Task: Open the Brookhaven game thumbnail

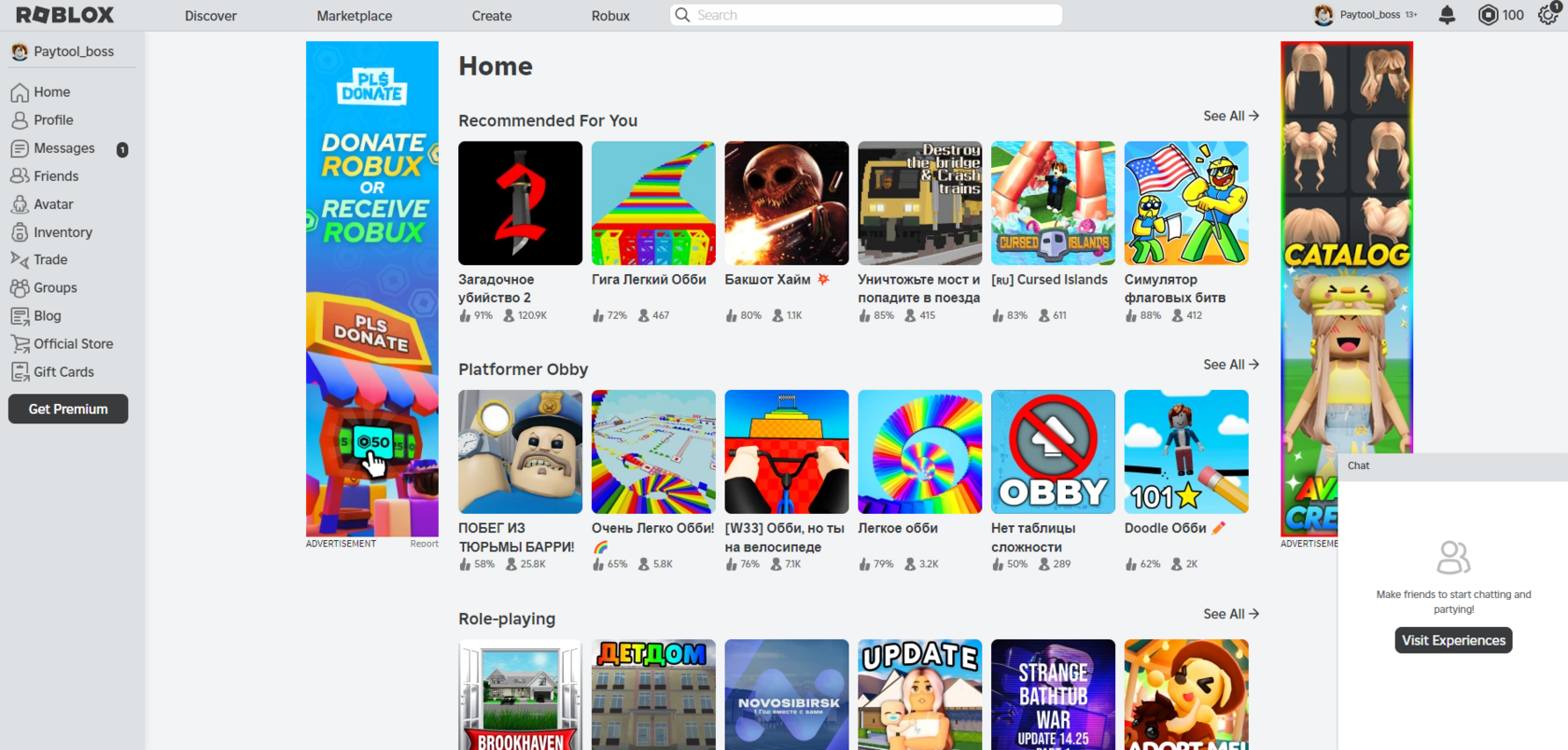Action: pos(520,695)
